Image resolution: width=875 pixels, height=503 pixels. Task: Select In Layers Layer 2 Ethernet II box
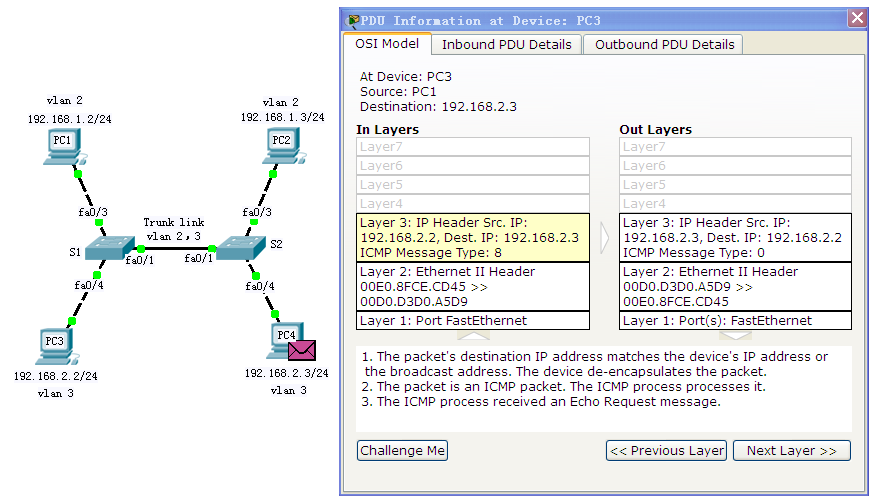point(473,287)
